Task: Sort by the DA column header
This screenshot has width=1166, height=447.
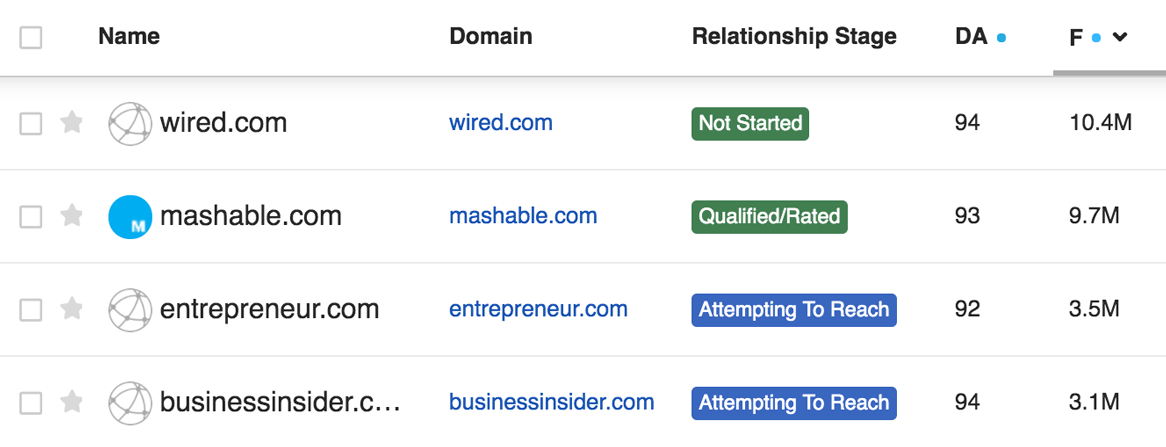Action: pyautogui.click(x=971, y=37)
